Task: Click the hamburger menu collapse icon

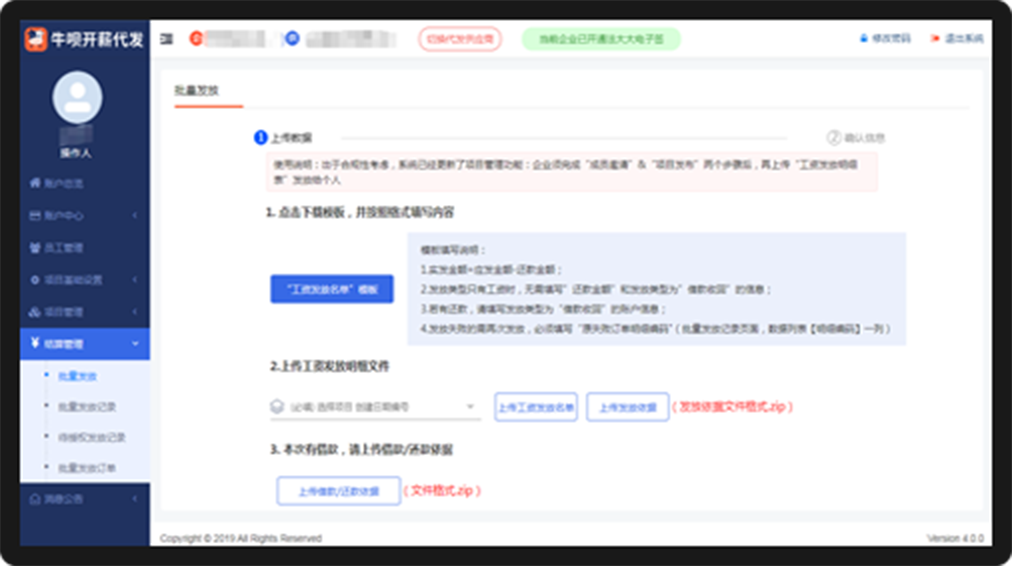Action: (x=167, y=39)
